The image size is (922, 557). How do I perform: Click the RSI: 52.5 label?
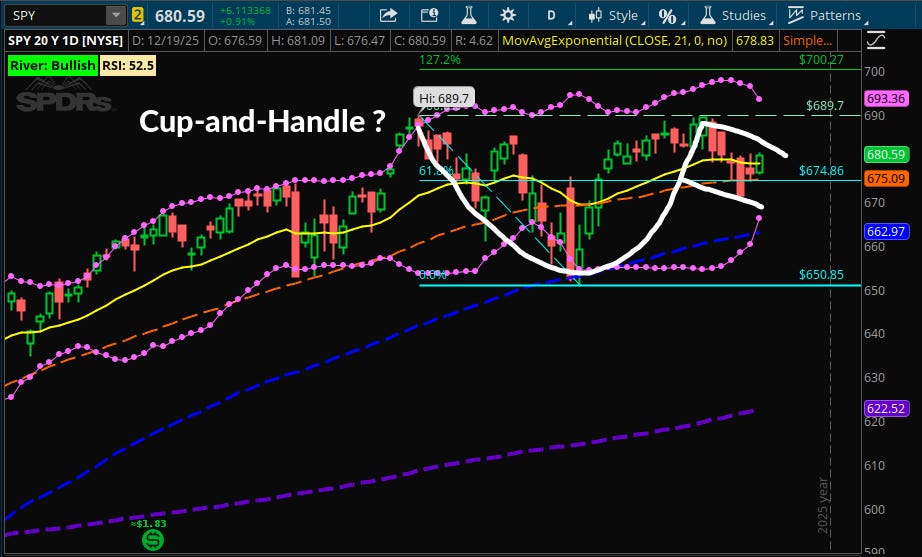pyautogui.click(x=128, y=65)
